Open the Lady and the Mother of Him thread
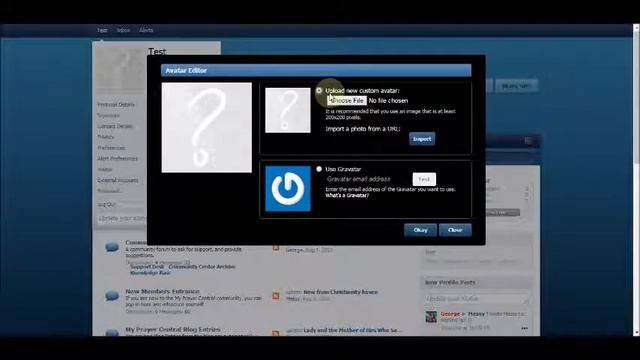 coord(352,330)
